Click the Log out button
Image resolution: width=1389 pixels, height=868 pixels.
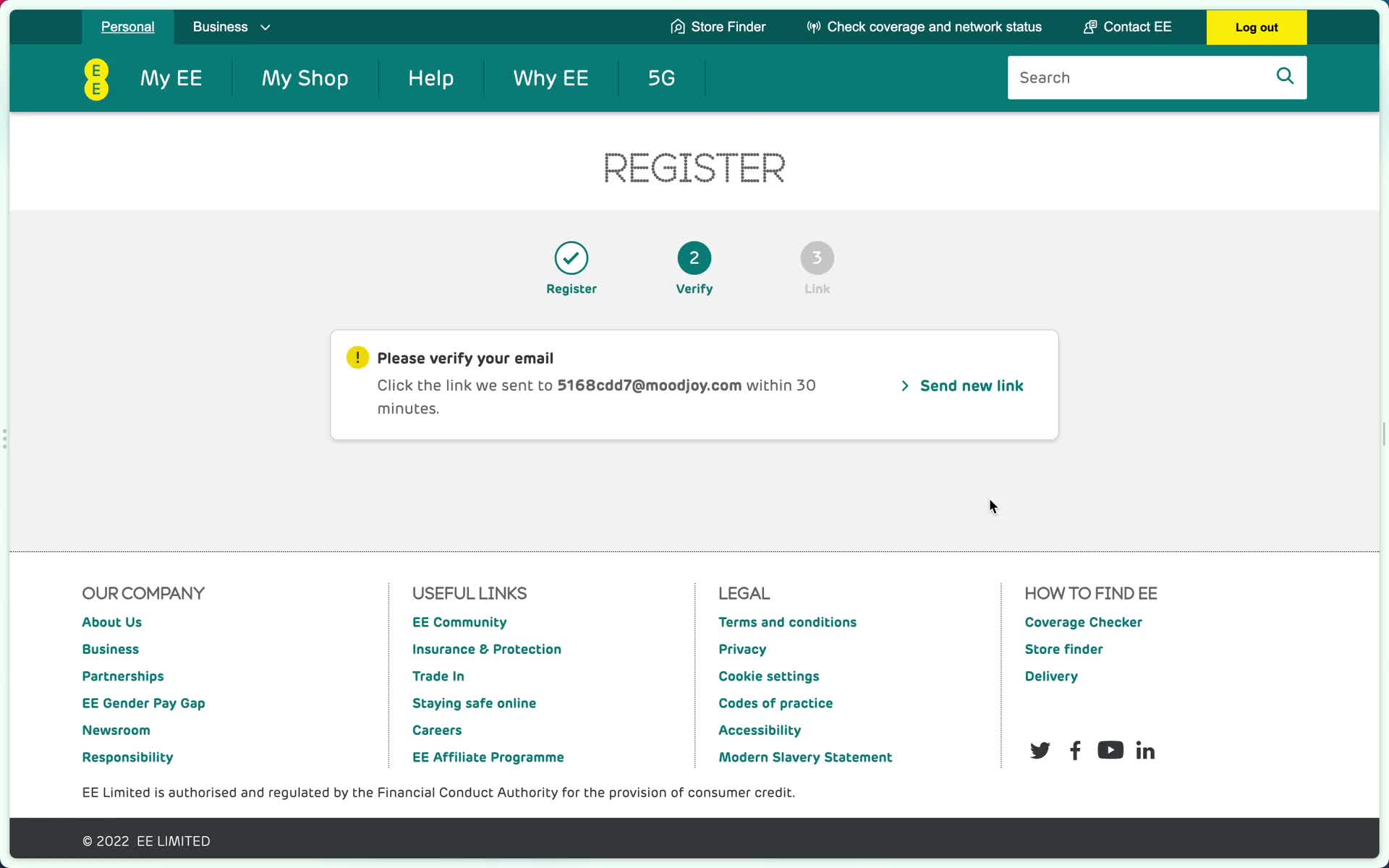tap(1257, 27)
